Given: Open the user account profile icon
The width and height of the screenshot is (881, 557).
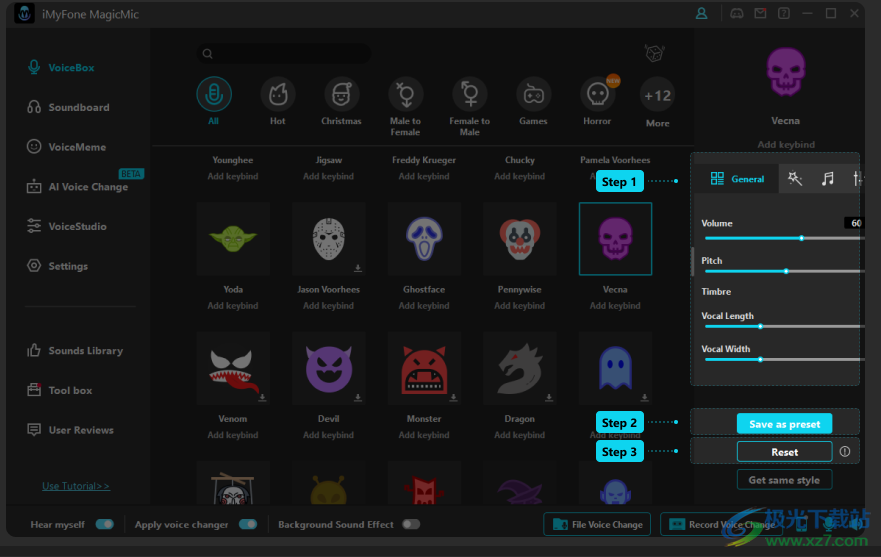Looking at the screenshot, I should (701, 14).
